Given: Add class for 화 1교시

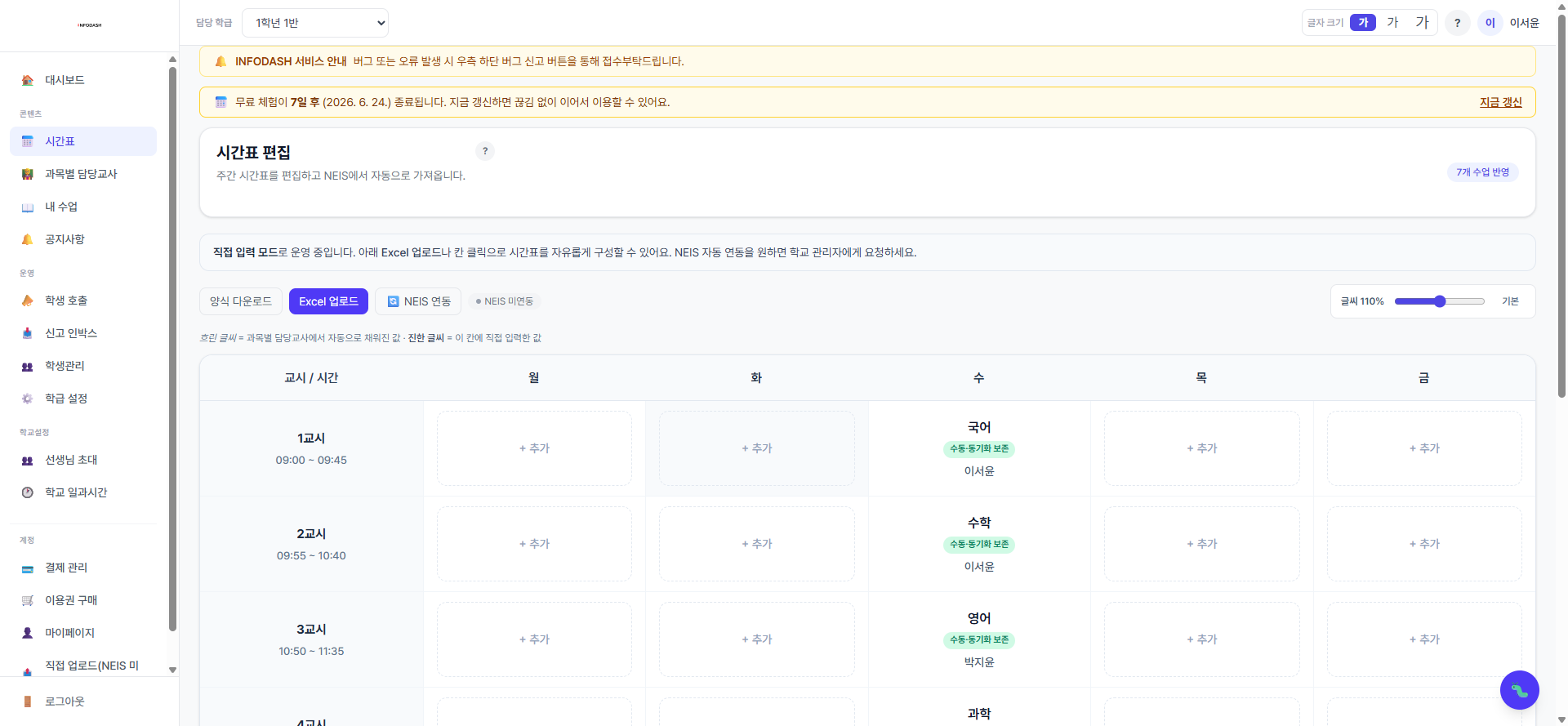Looking at the screenshot, I should coord(757,448).
